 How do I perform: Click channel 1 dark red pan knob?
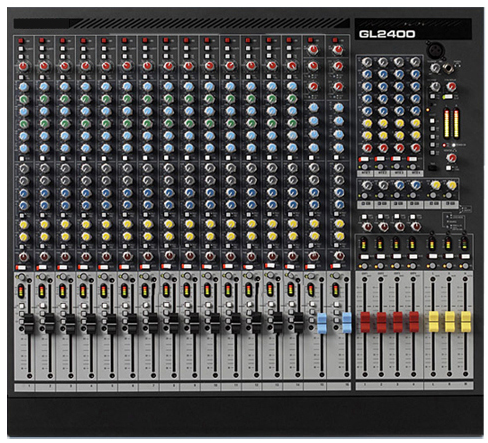pos(23,257)
